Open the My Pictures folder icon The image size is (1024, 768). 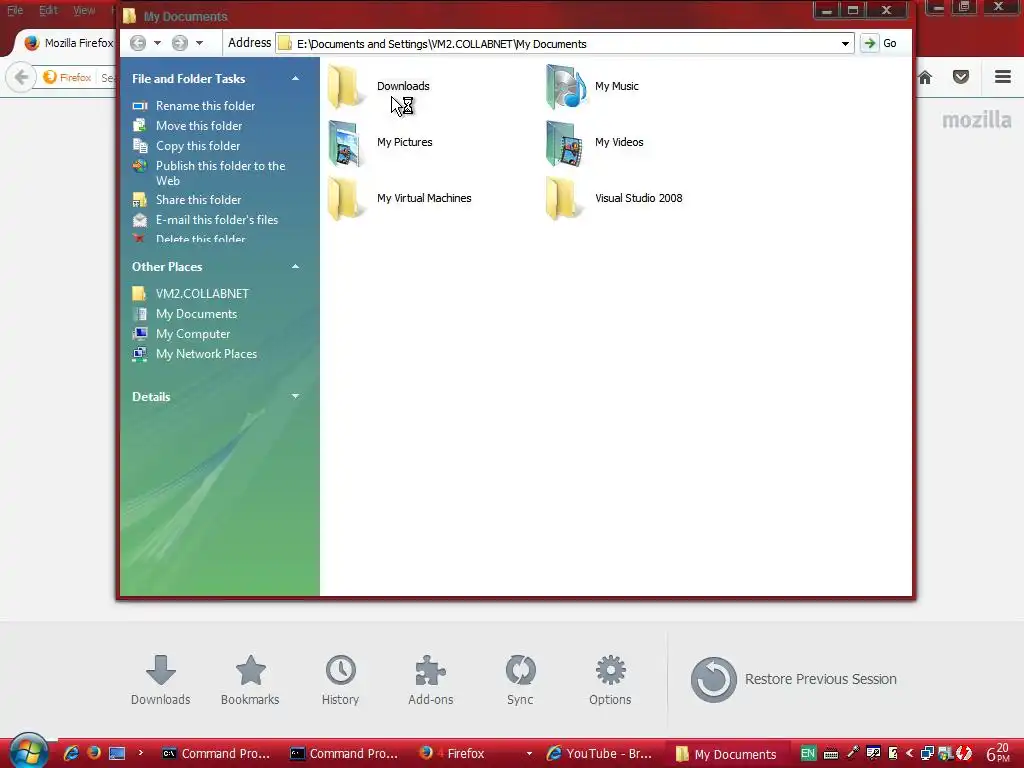point(346,142)
